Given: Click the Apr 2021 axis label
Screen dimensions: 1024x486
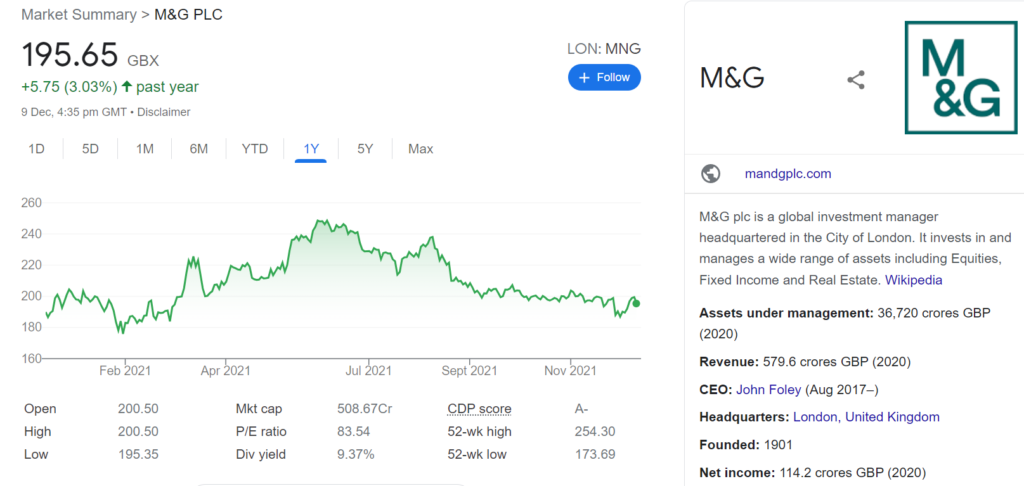Looking at the screenshot, I should [x=225, y=371].
